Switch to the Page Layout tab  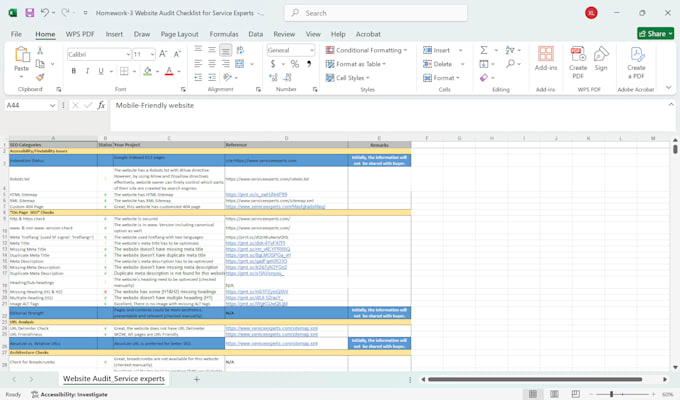179,34
